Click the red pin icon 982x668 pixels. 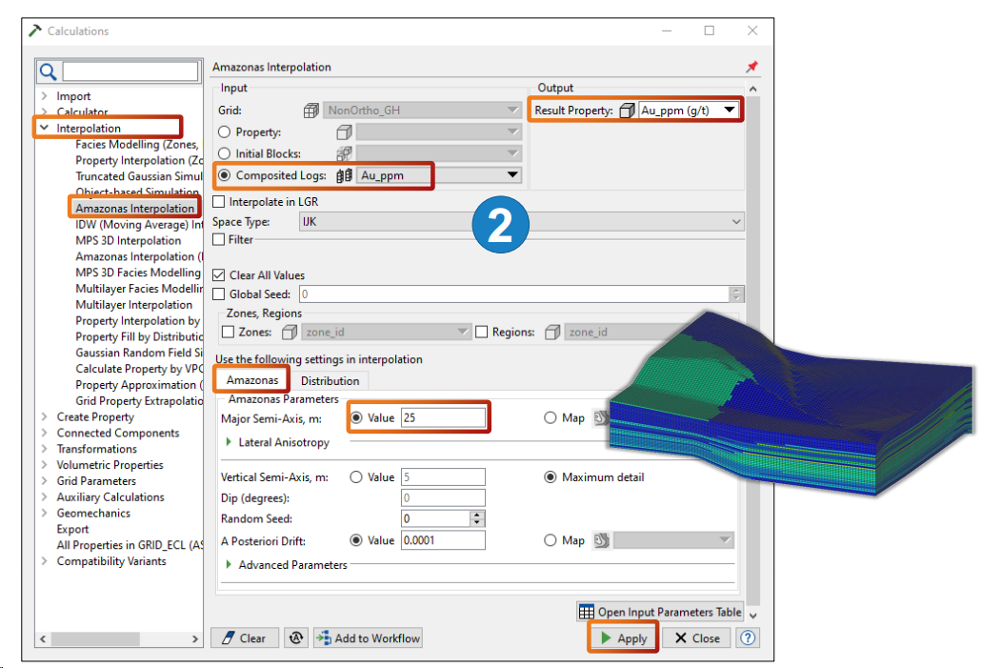pos(752,66)
